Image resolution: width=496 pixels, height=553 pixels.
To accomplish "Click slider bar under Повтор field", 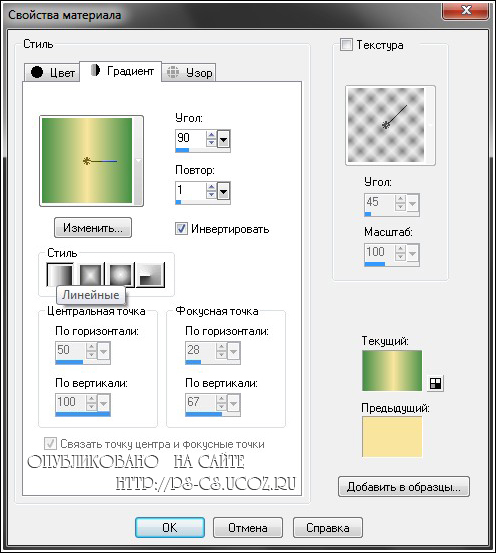I will point(203,202).
